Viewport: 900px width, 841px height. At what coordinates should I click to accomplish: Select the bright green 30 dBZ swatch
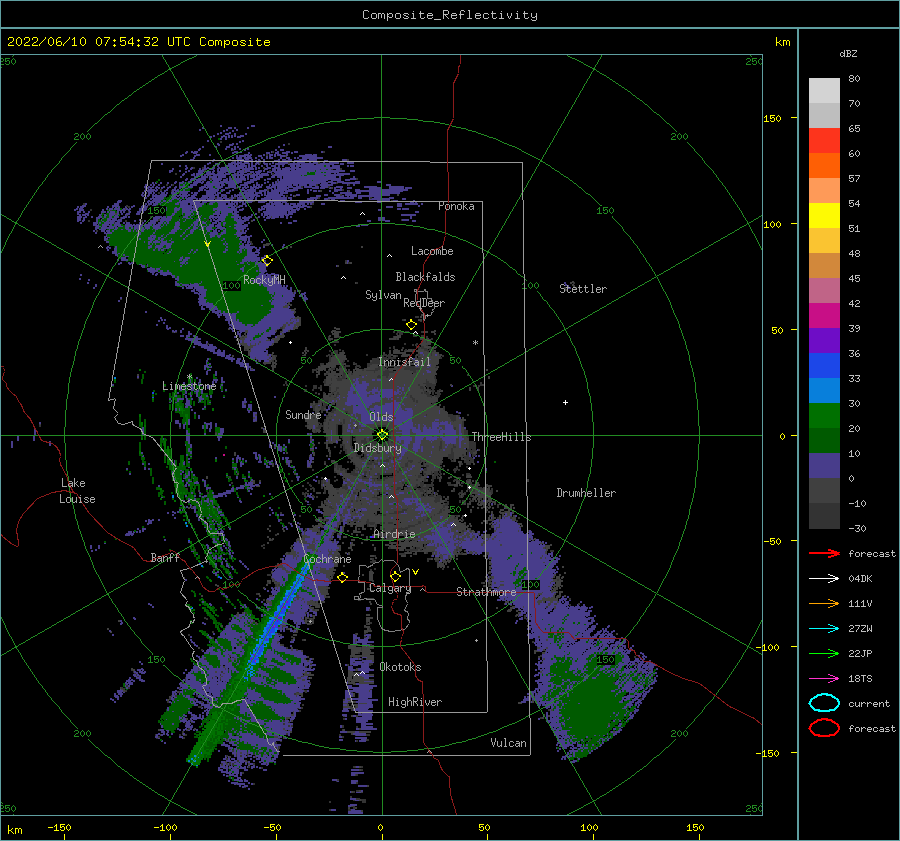(824, 416)
